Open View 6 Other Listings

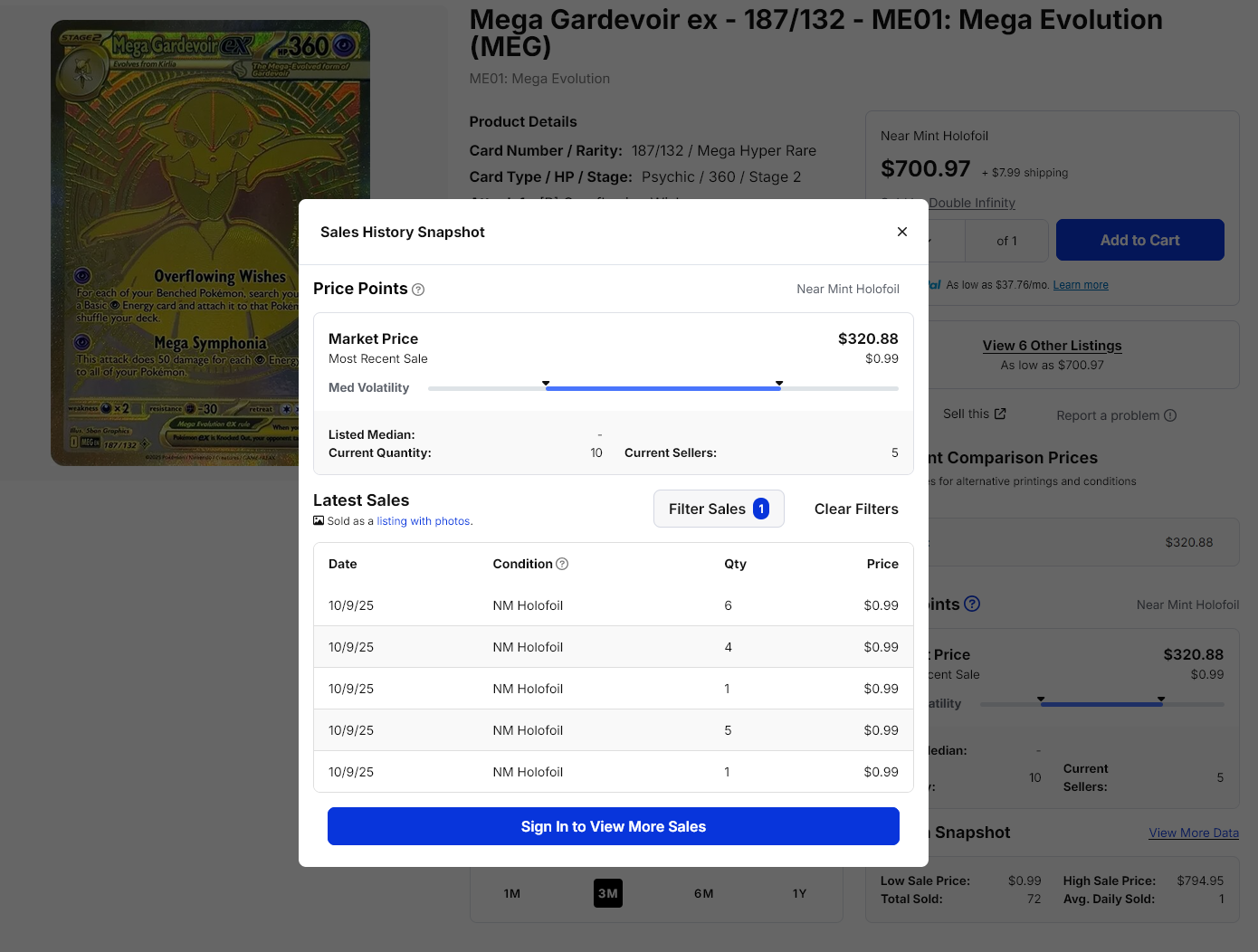pyautogui.click(x=1053, y=346)
